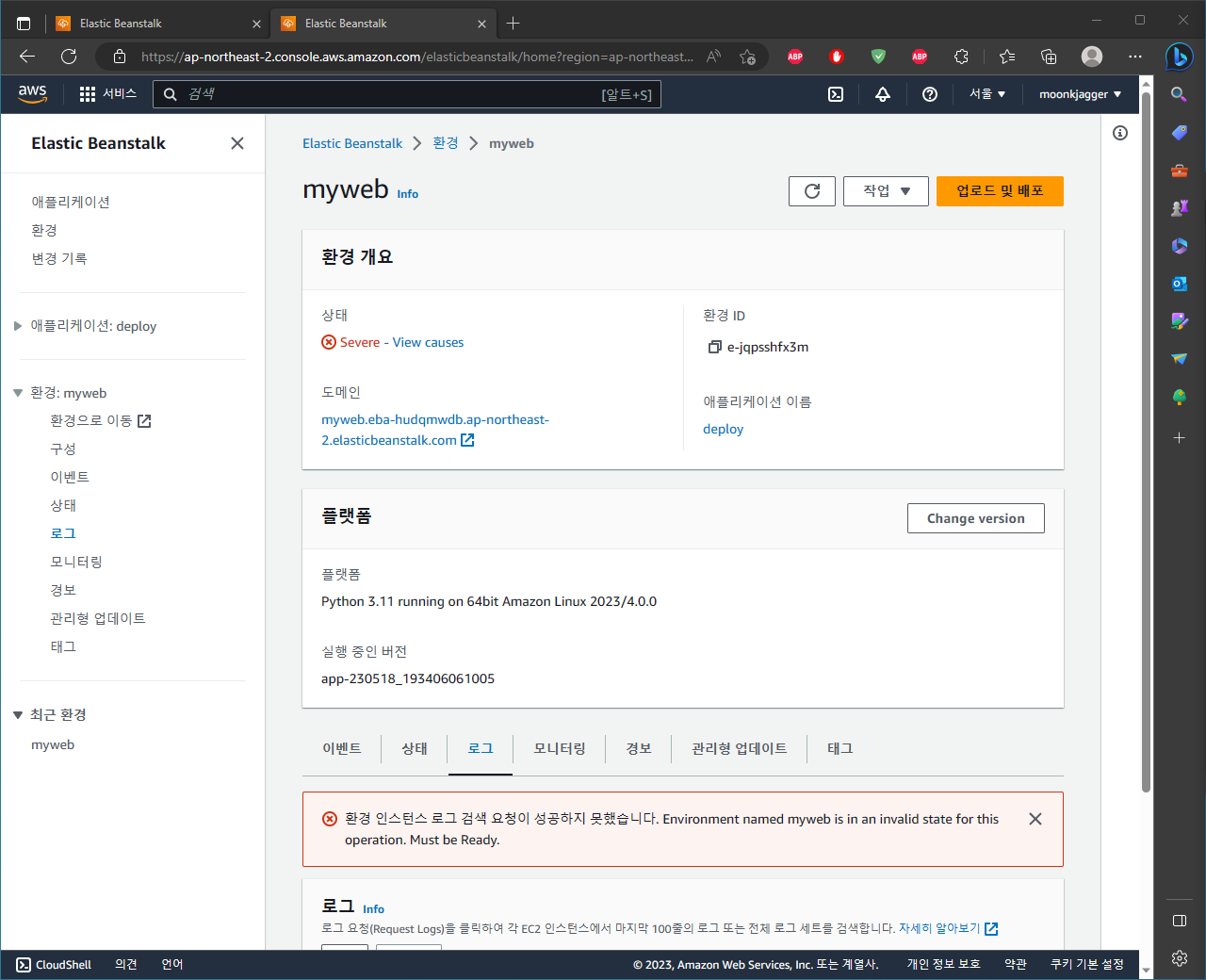
Task: Open the notifications bell
Action: tap(883, 94)
